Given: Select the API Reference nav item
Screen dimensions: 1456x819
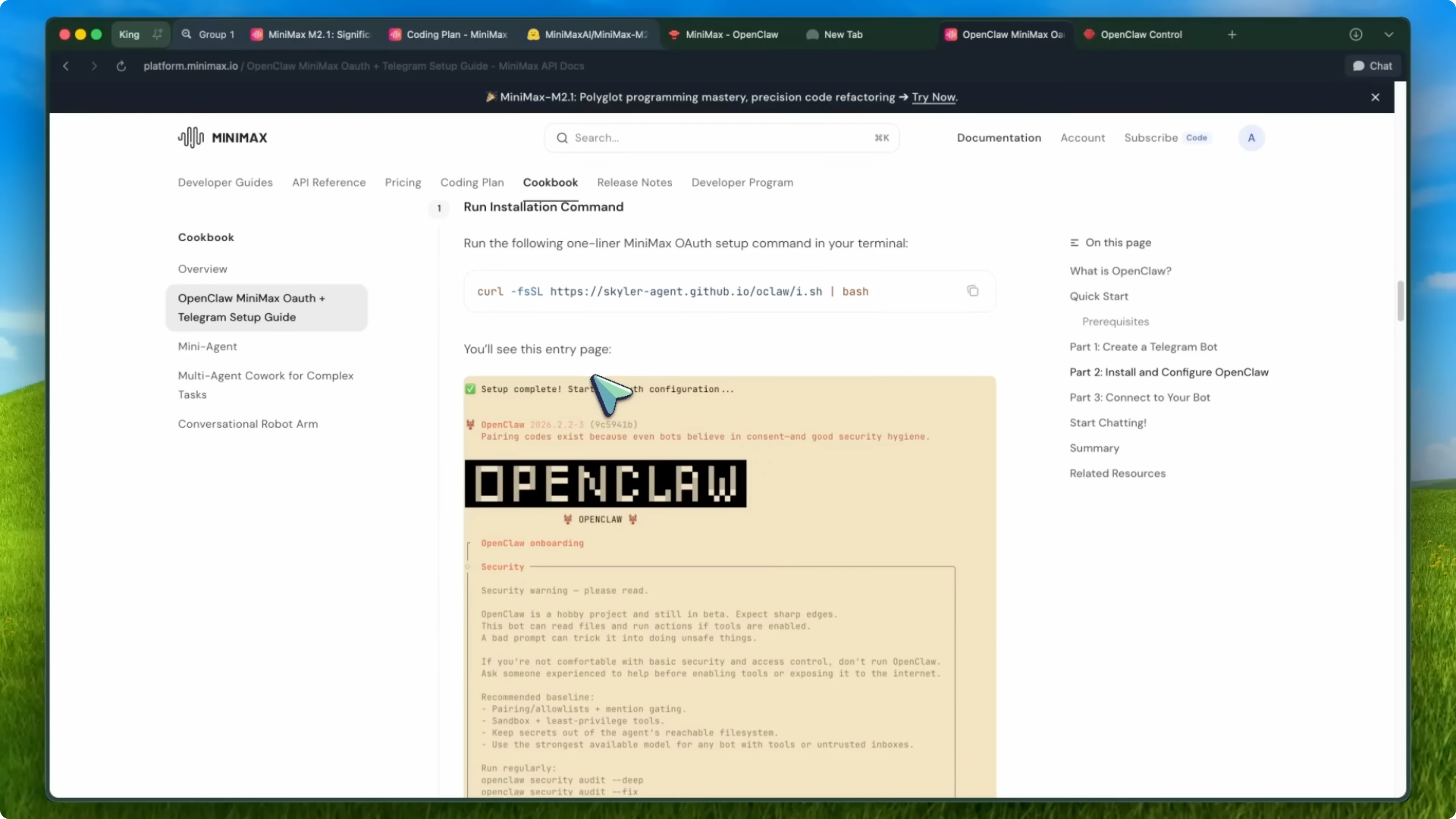Looking at the screenshot, I should click(x=328, y=182).
